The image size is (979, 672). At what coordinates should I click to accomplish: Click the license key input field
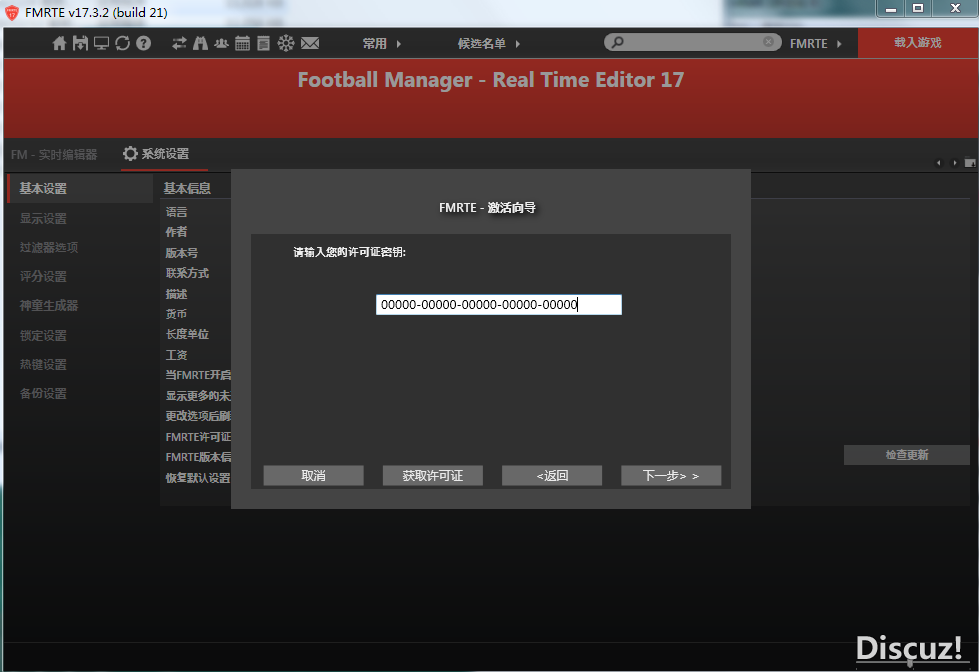point(499,305)
